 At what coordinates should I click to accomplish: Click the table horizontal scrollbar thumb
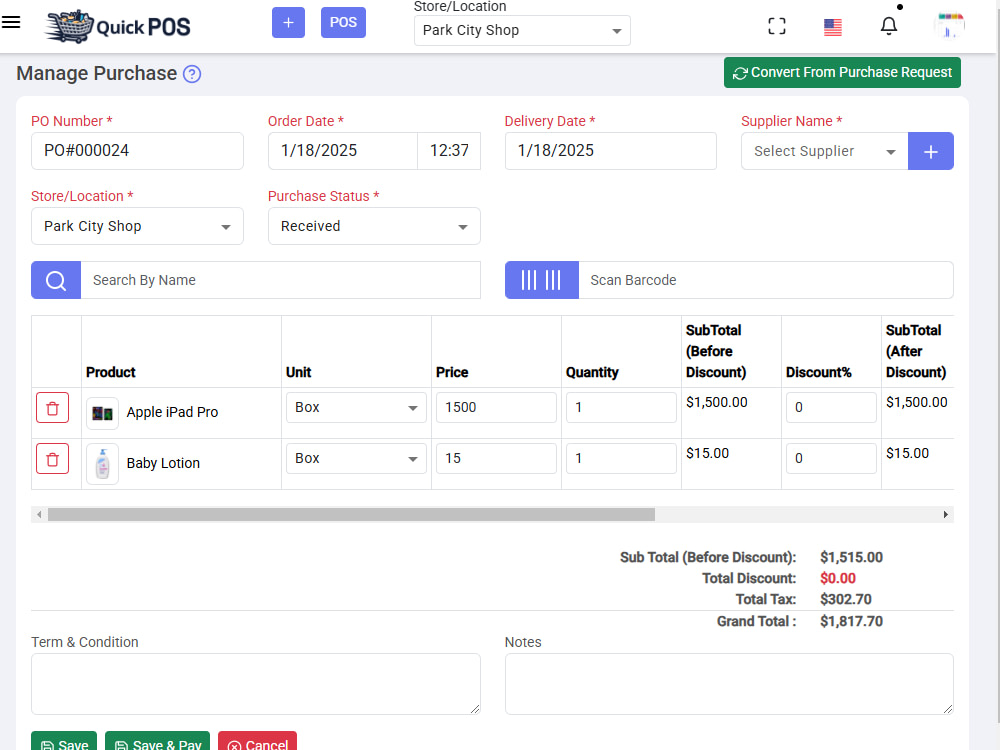(x=351, y=515)
